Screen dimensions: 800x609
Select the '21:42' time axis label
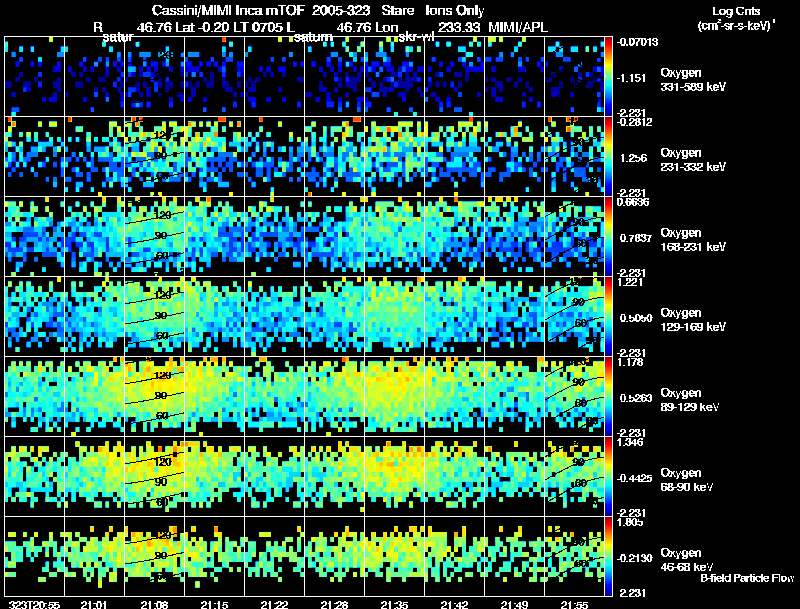(454, 605)
